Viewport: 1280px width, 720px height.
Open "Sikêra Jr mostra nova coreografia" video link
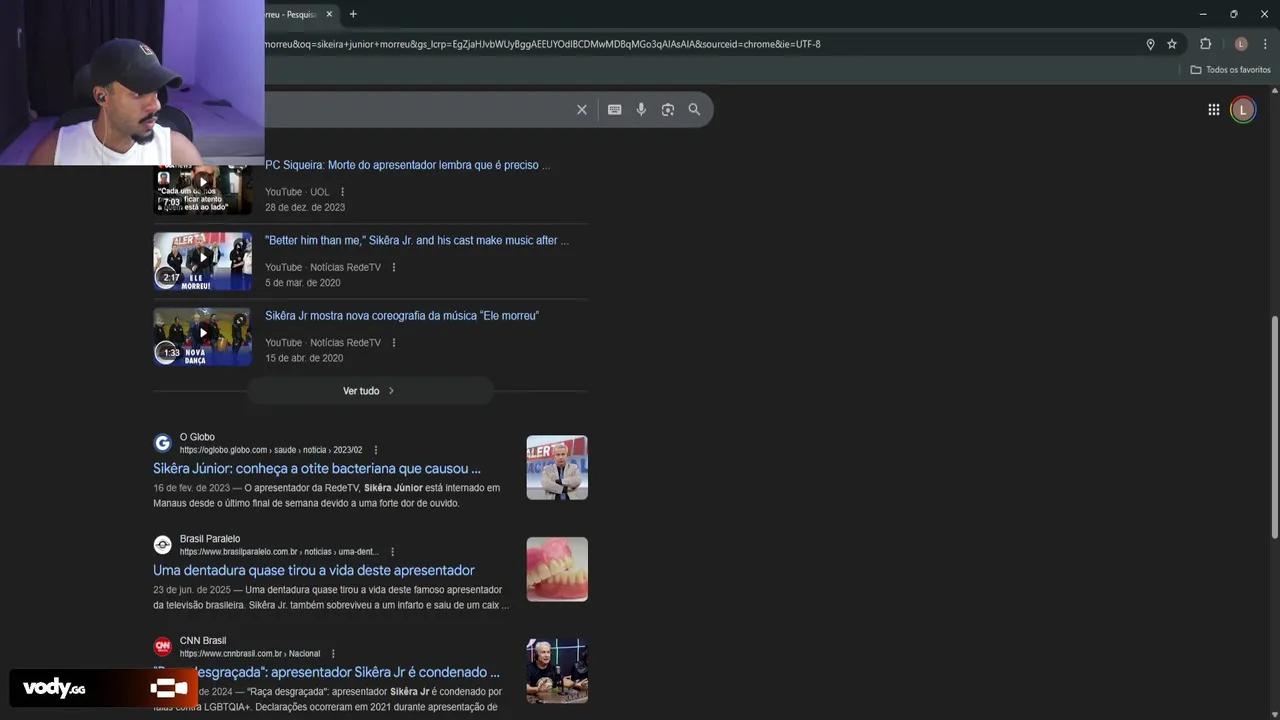pyautogui.click(x=402, y=315)
